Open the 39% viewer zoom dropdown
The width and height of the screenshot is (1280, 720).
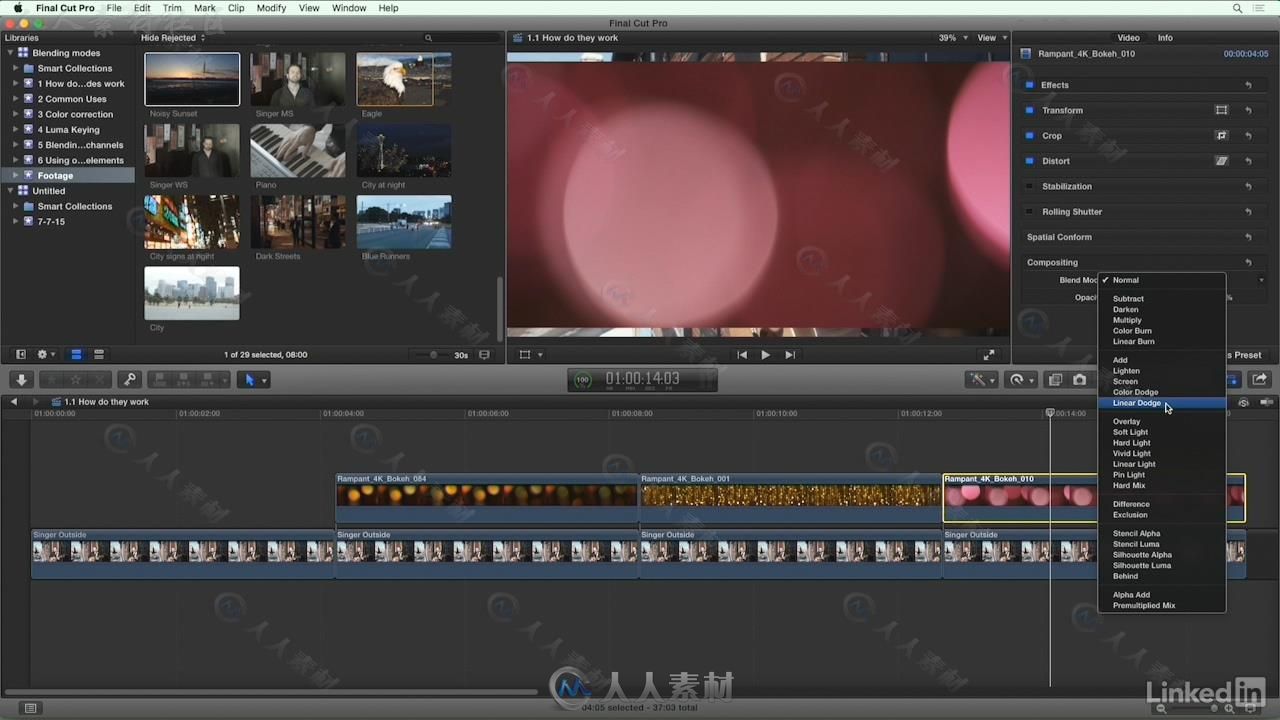click(952, 38)
